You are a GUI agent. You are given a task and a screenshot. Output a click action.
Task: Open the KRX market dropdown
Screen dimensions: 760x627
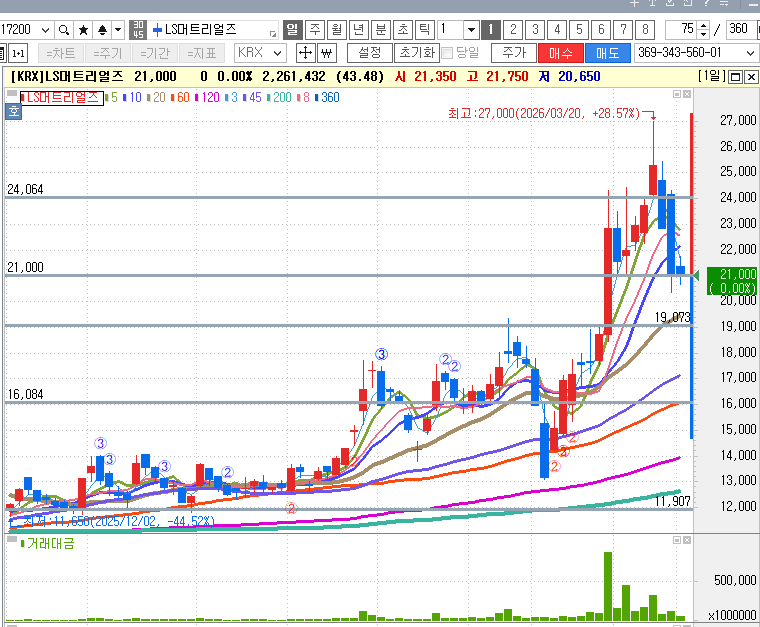tap(277, 53)
